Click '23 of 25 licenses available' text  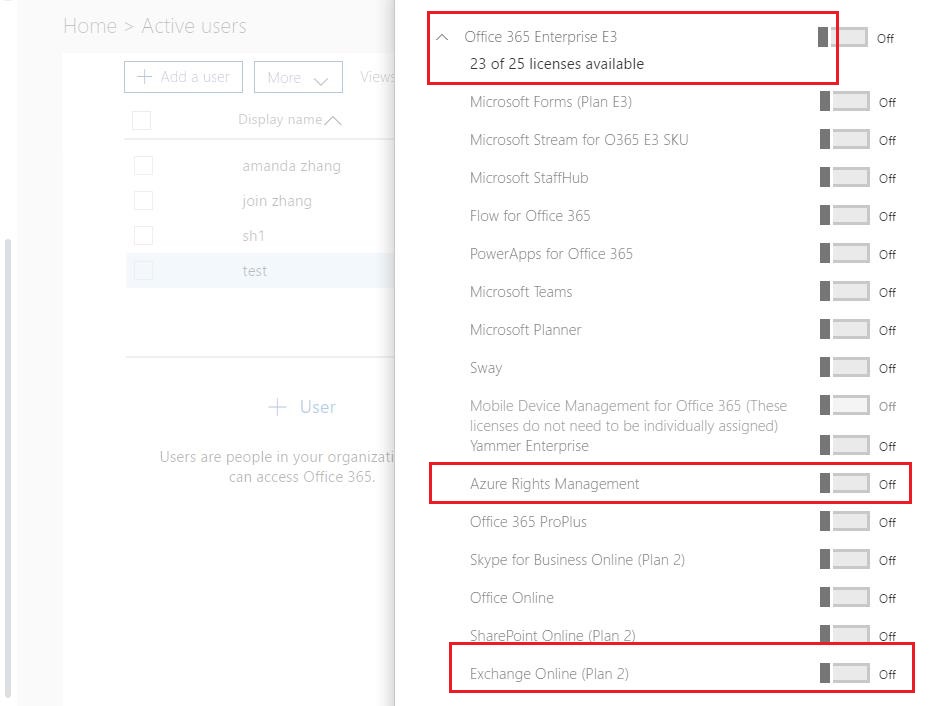click(x=557, y=64)
